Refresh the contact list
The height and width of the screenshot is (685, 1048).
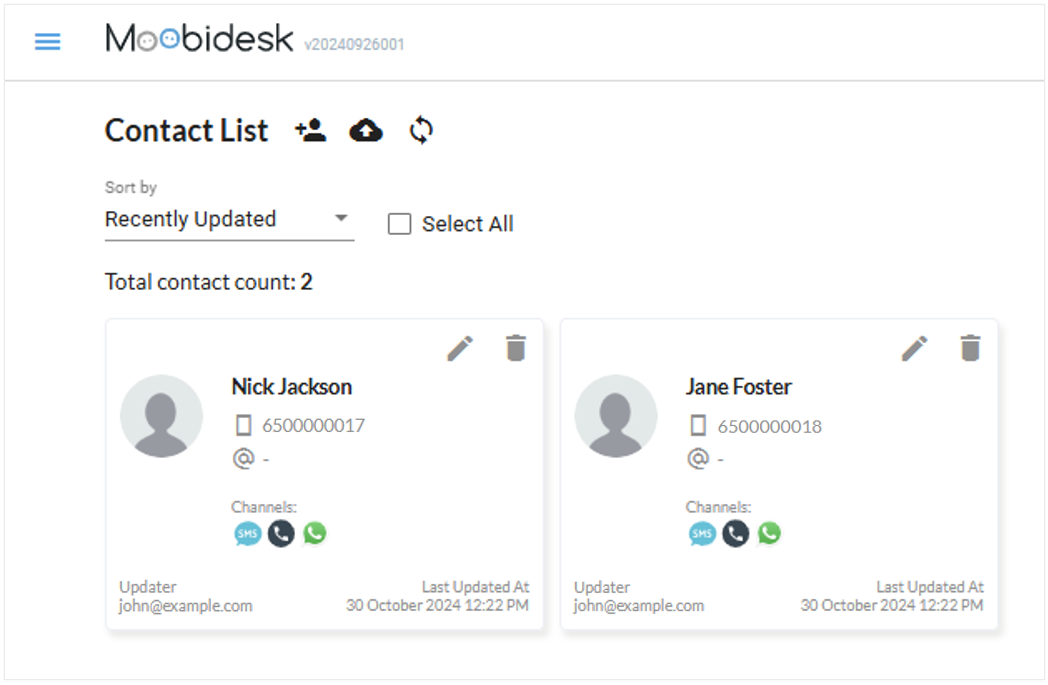[x=421, y=131]
